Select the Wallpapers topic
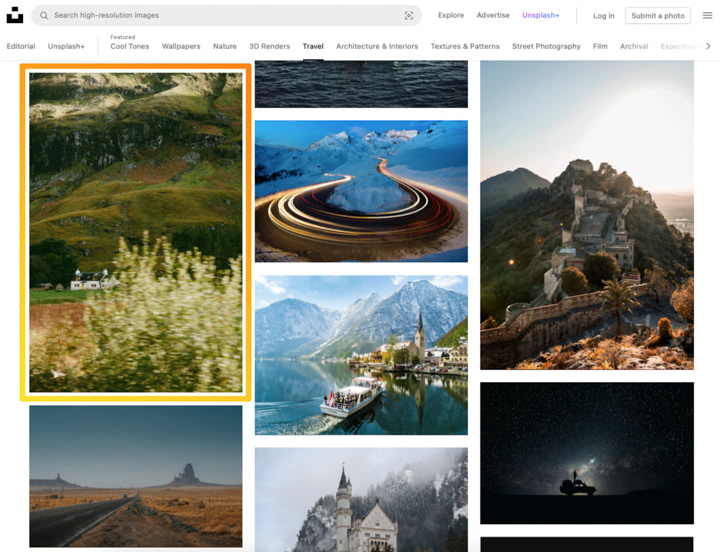The image size is (720, 552). click(181, 46)
